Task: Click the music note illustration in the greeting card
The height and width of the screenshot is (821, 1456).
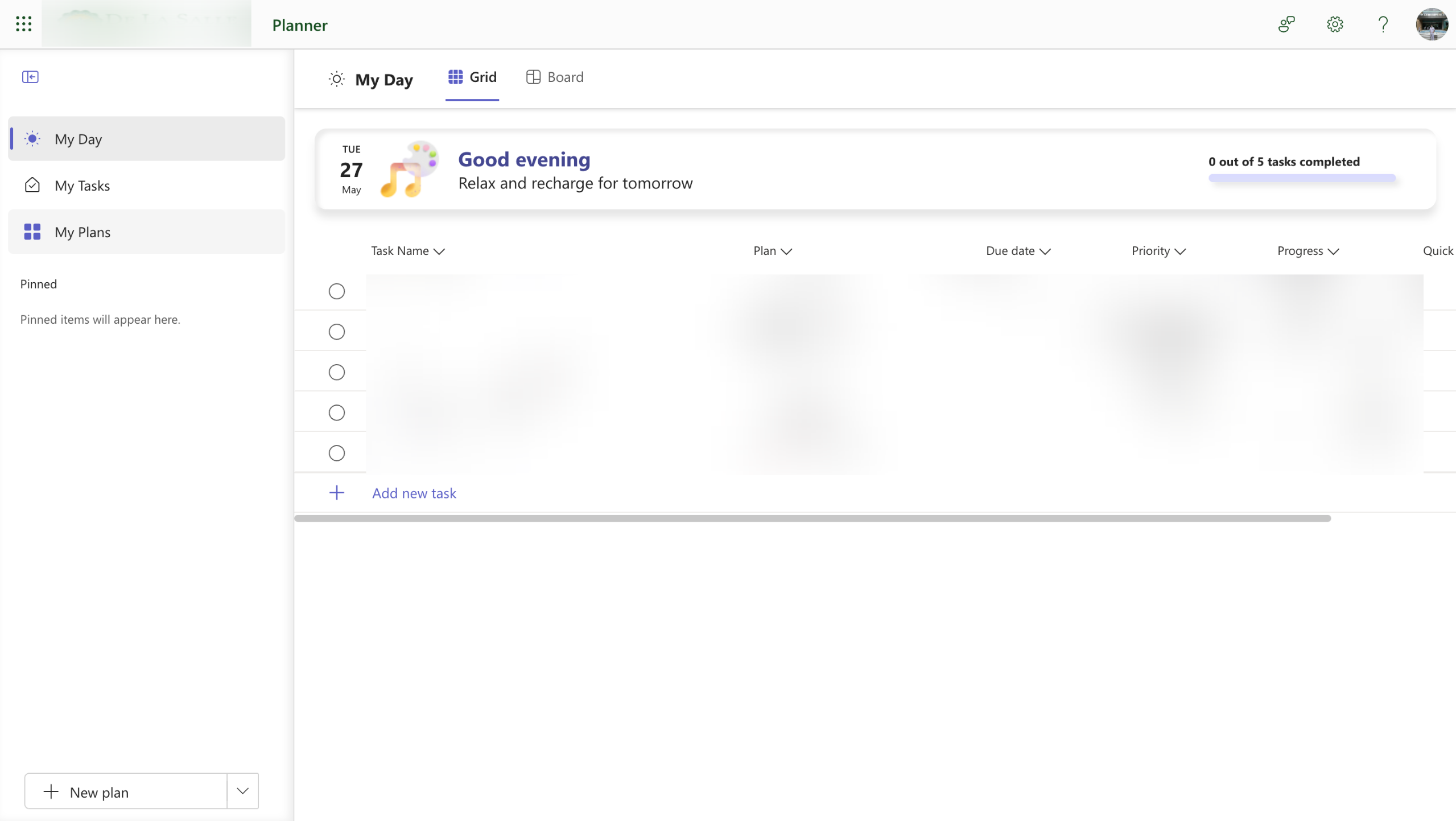Action: tap(410, 170)
